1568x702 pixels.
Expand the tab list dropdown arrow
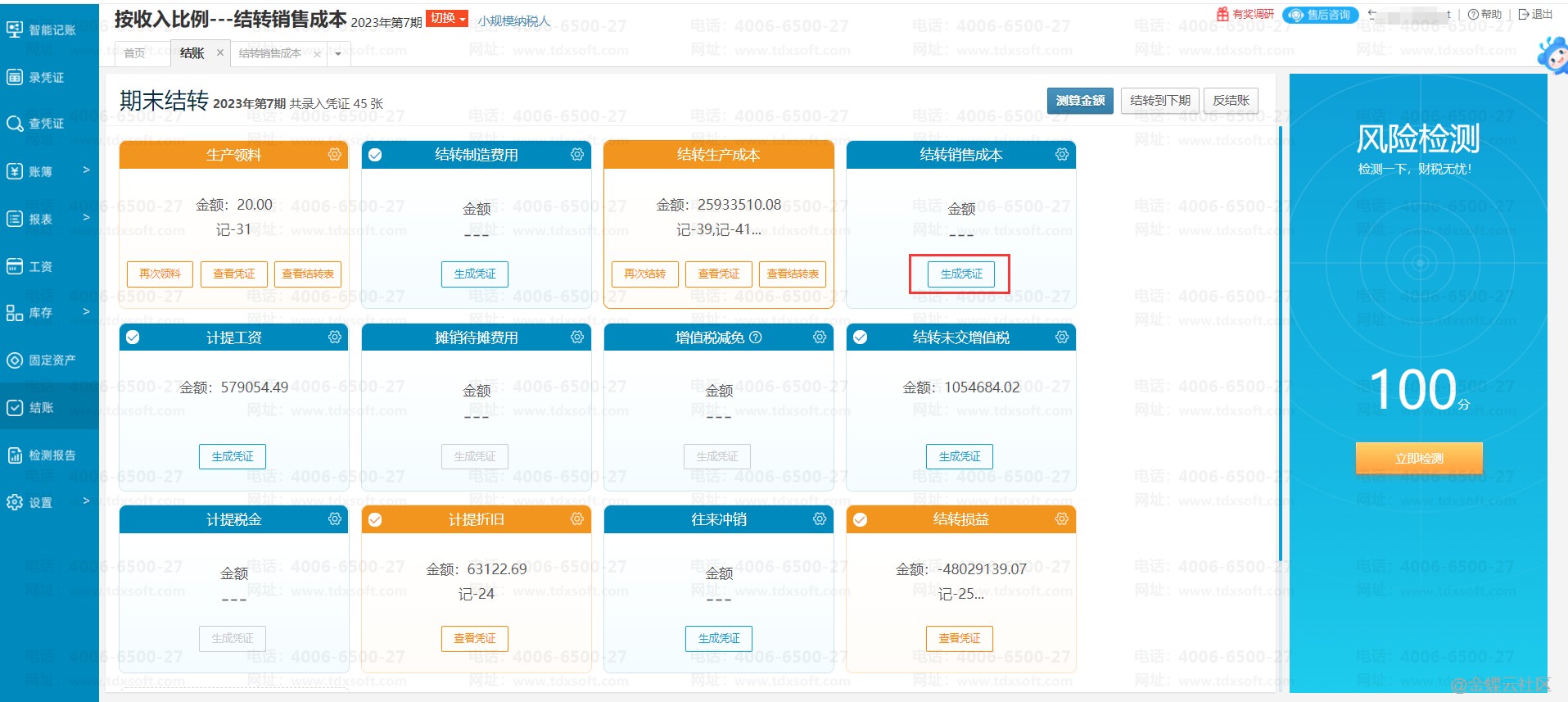point(338,54)
